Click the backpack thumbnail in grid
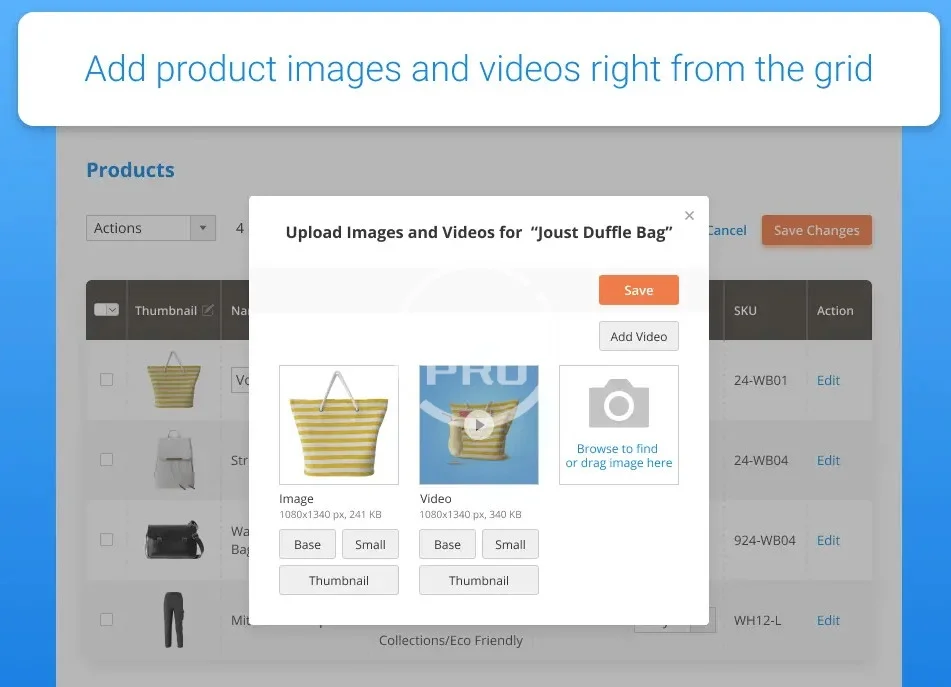Image resolution: width=951 pixels, height=687 pixels. click(174, 460)
